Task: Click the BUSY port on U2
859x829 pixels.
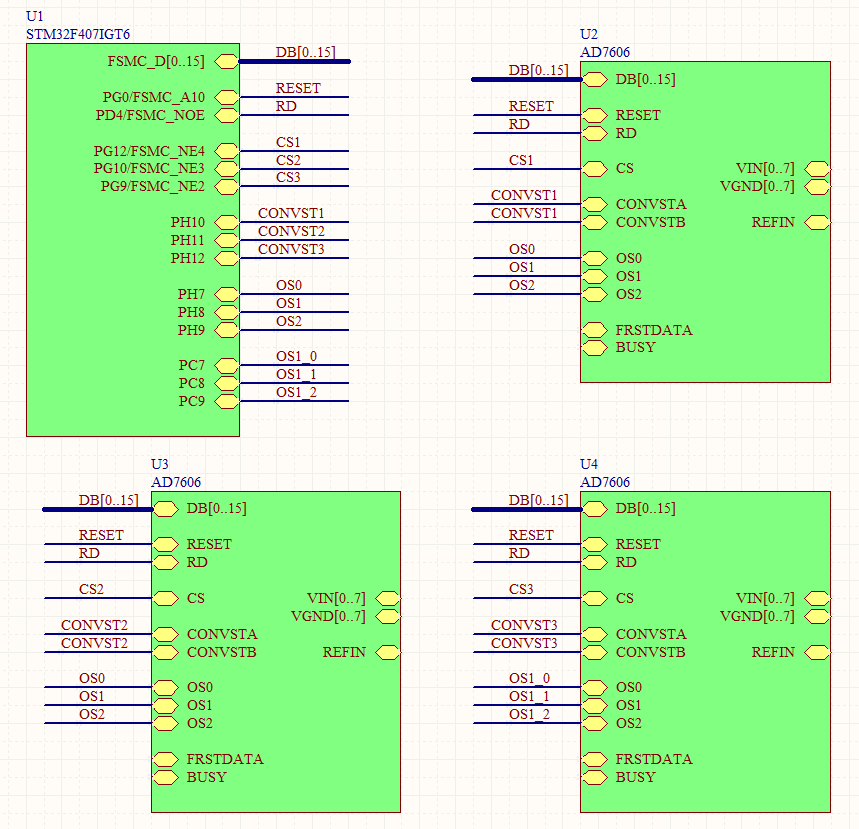Action: (595, 348)
